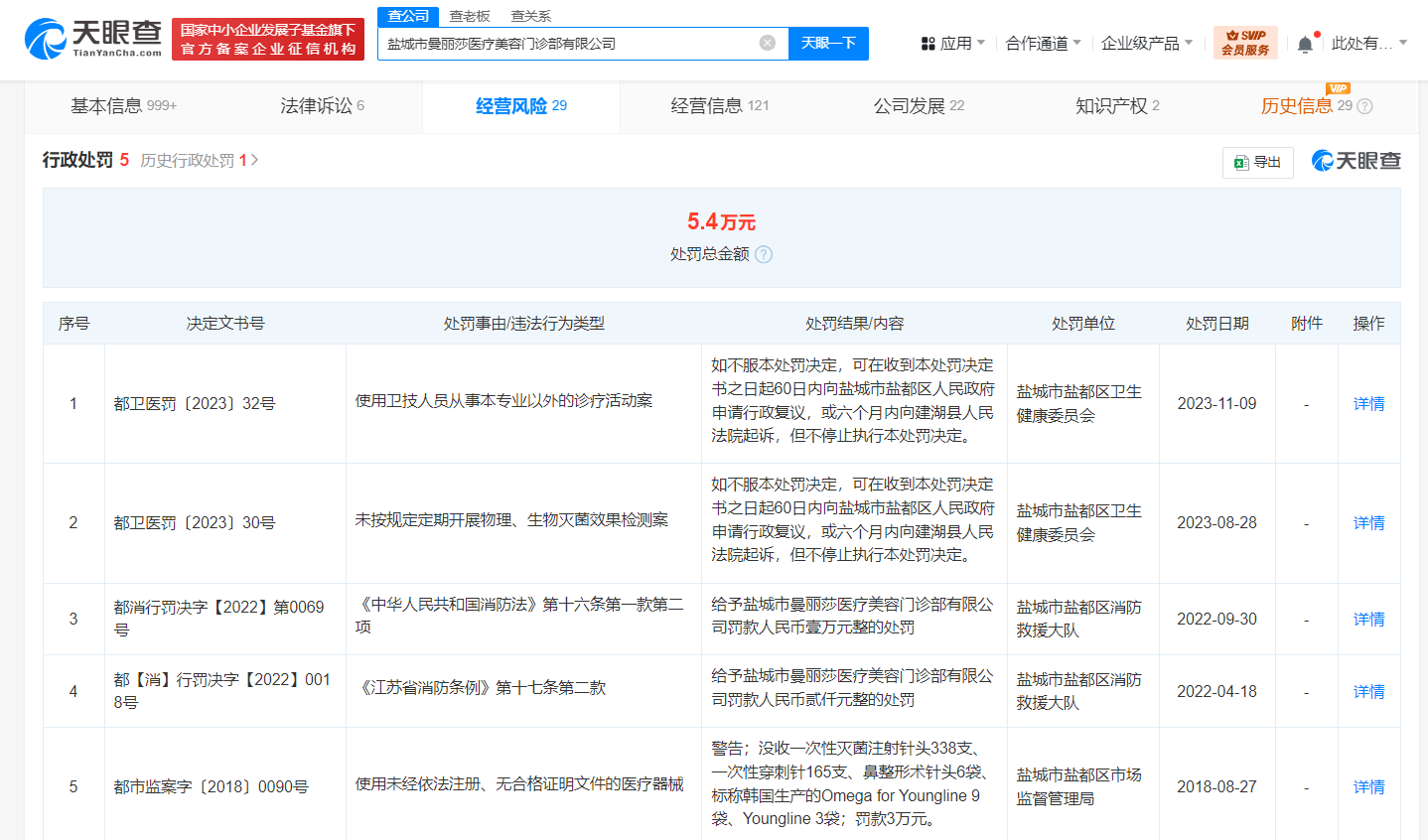Click the 决定文书号 column header
Image resolution: width=1428 pixels, height=840 pixels.
[225, 324]
